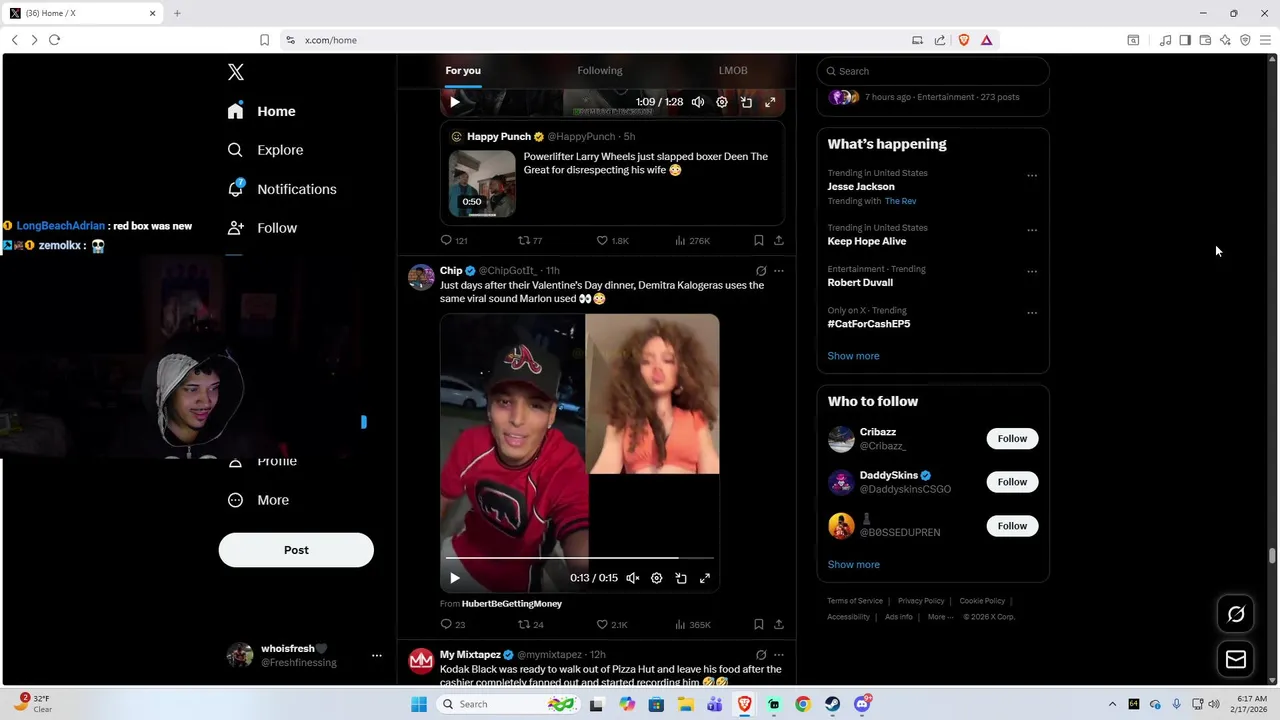
Task: Open options for Keep Hope Alive trend
Action: 1032,230
